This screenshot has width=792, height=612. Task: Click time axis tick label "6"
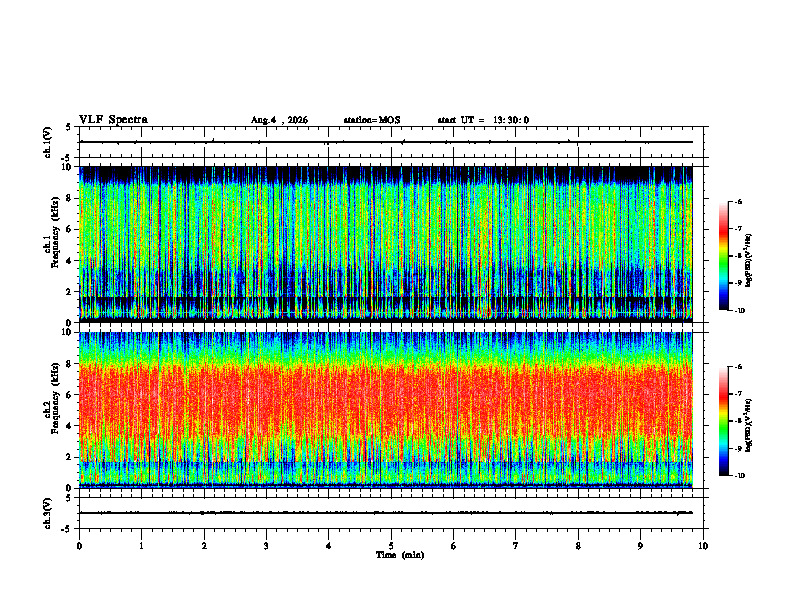point(454,546)
